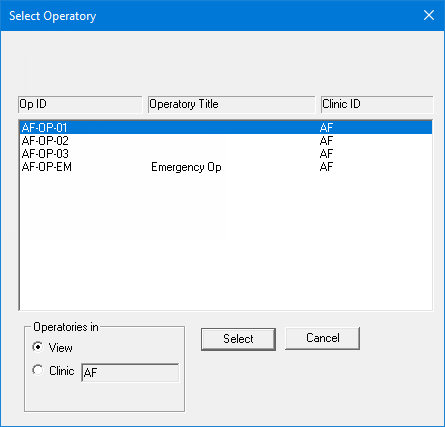
Task: Select the AF-OP-01 operatory row
Action: (x=226, y=128)
